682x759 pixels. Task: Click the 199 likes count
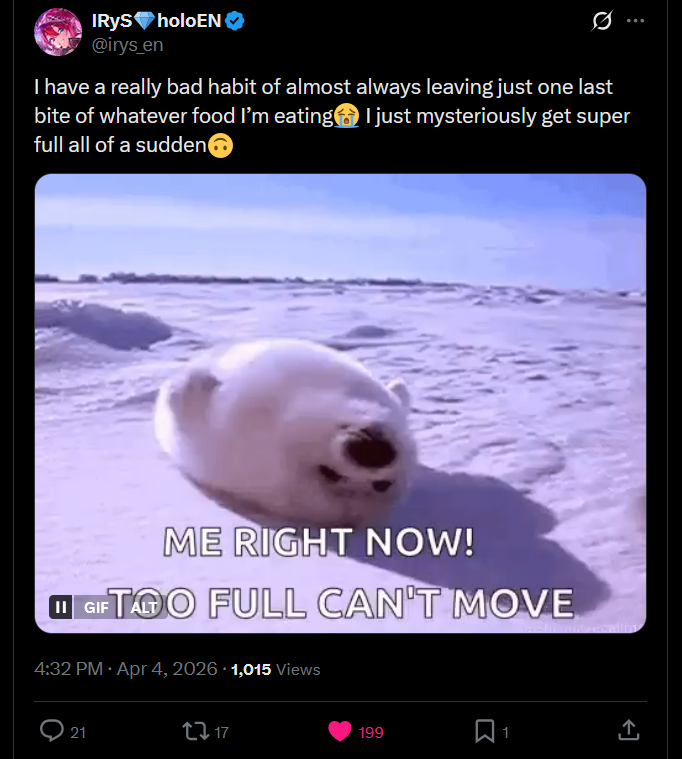[x=371, y=732]
